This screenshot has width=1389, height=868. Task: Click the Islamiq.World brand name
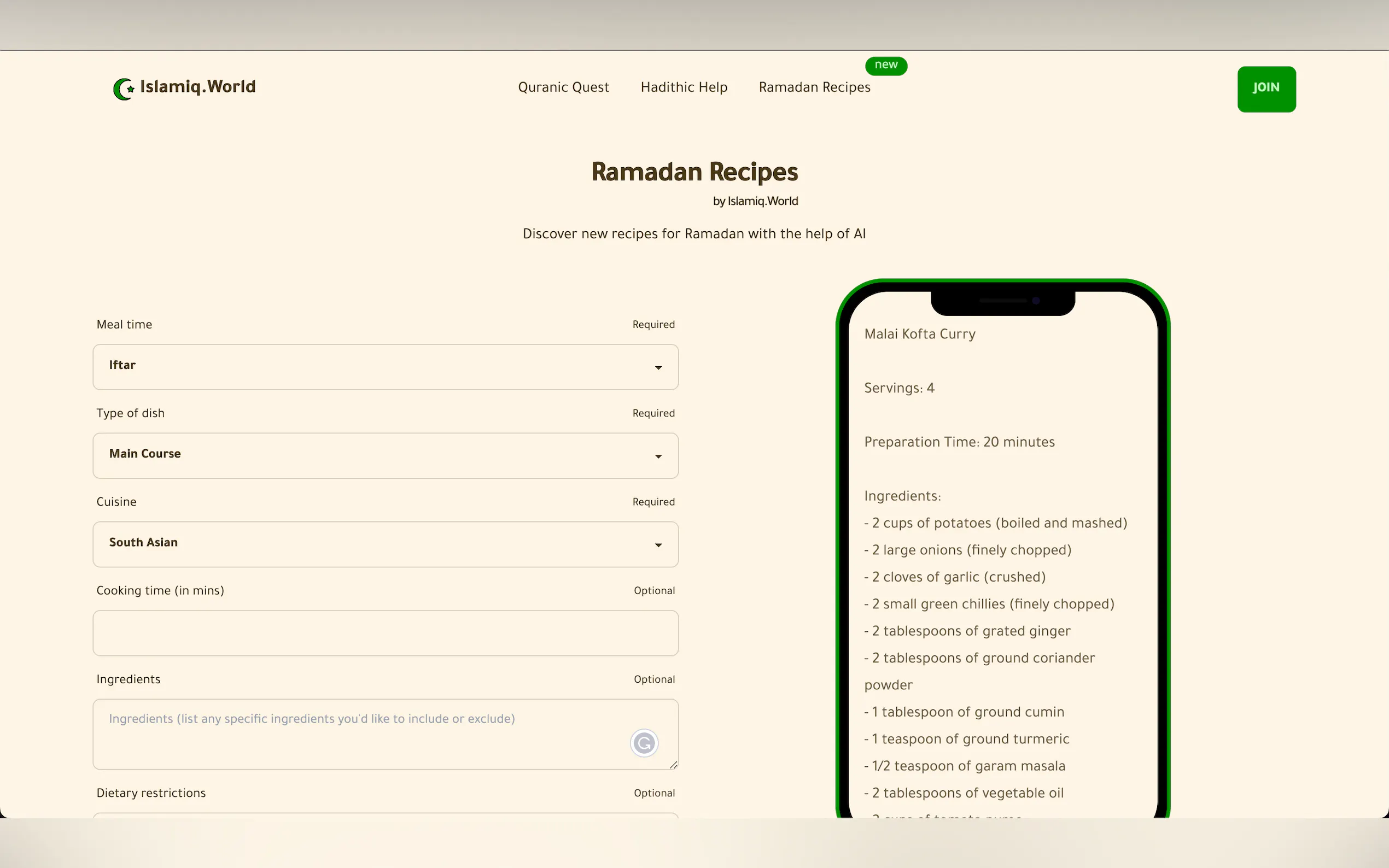(197, 87)
